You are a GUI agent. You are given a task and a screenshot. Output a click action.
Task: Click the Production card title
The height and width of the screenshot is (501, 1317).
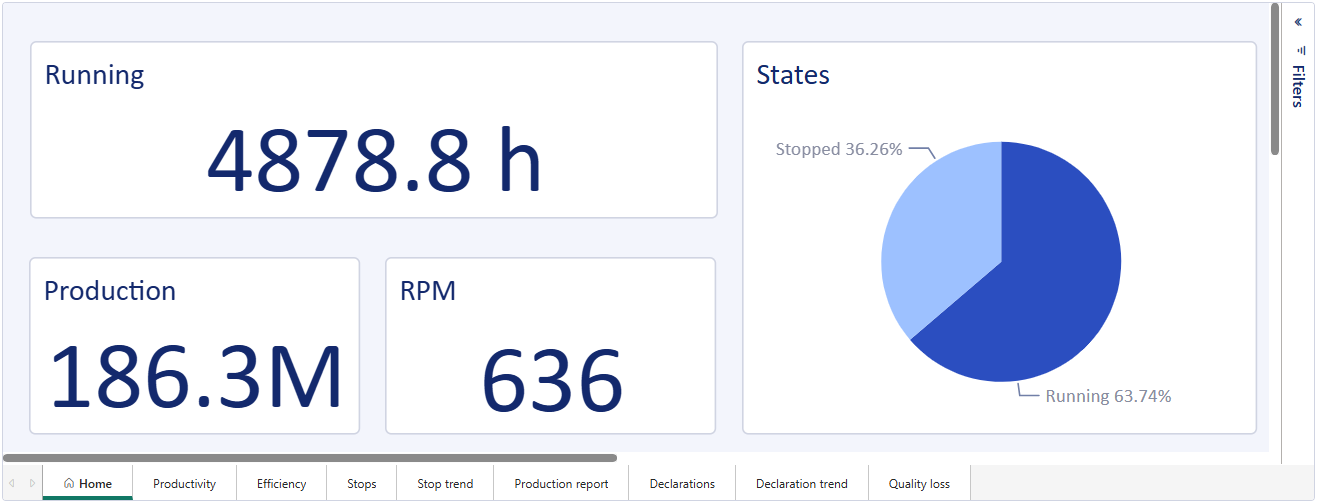pyautogui.click(x=110, y=291)
